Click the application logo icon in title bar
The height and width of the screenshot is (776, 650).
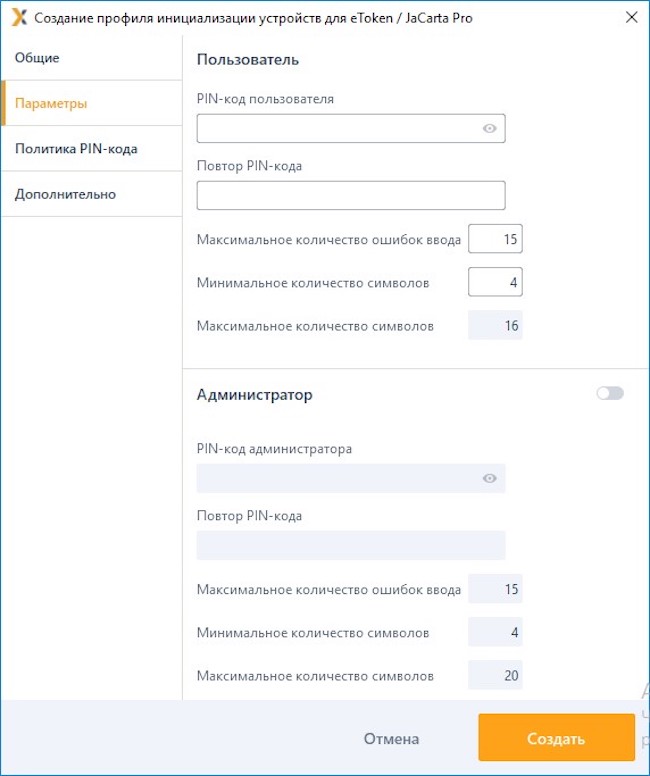pyautogui.click(x=18, y=18)
